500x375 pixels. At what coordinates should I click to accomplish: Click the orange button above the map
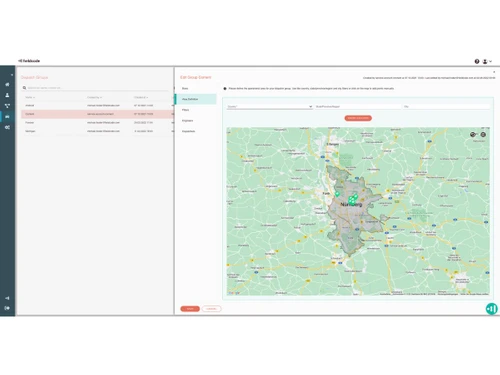tap(358, 118)
